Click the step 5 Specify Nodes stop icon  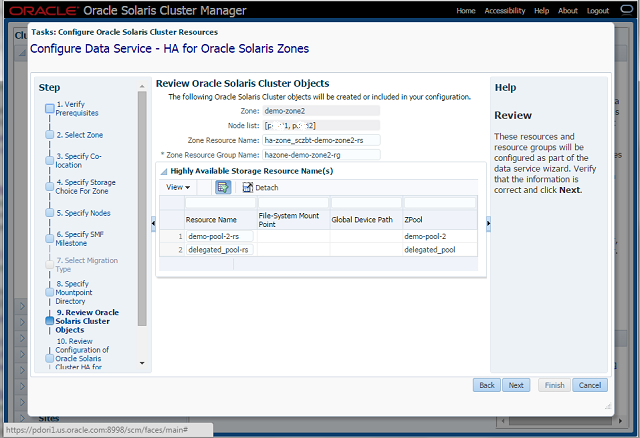[49, 213]
